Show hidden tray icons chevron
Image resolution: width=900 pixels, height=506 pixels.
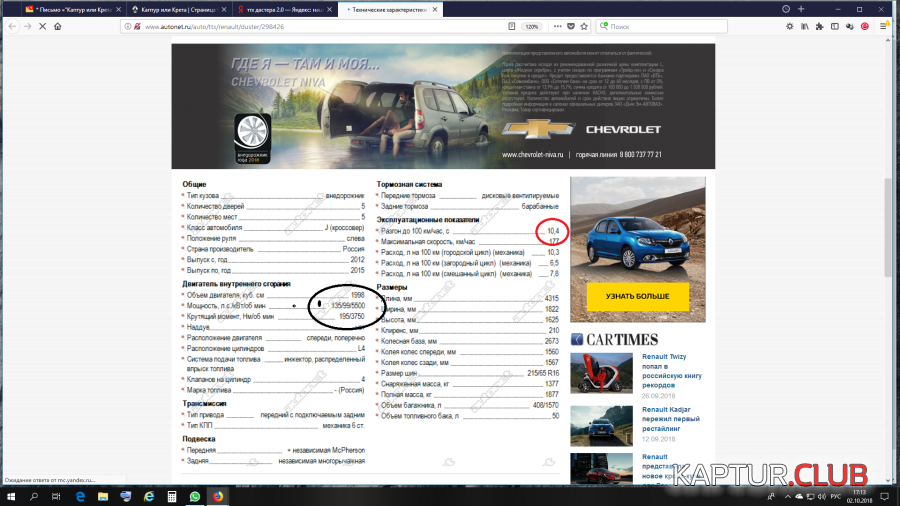(x=788, y=496)
